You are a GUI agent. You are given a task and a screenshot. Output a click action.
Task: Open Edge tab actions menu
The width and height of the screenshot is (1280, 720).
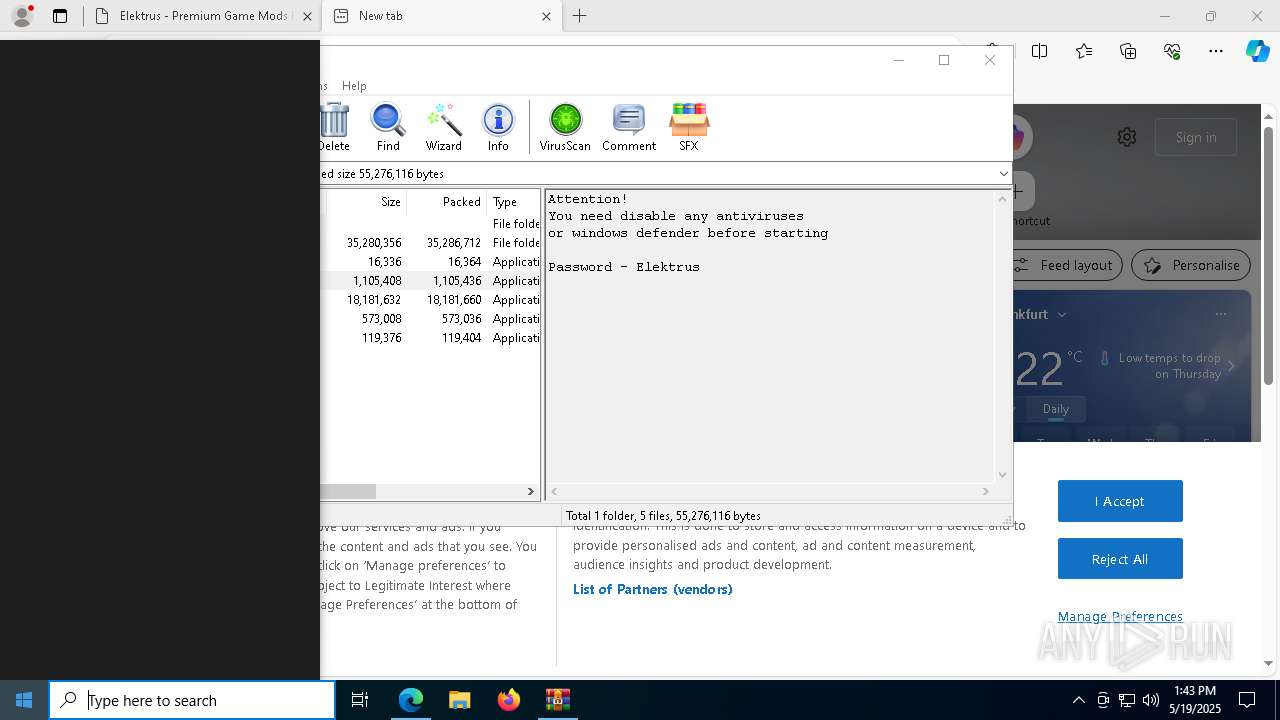tap(60, 16)
